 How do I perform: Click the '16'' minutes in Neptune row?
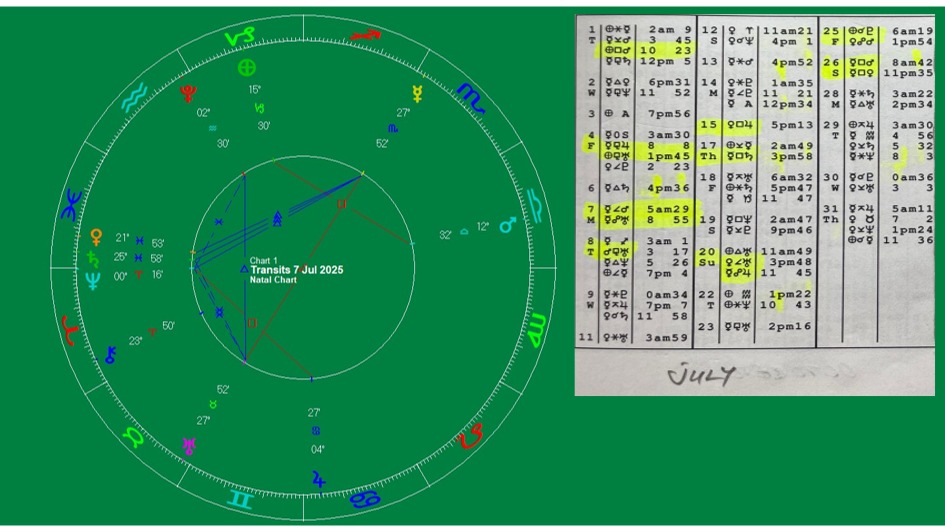pyautogui.click(x=157, y=275)
